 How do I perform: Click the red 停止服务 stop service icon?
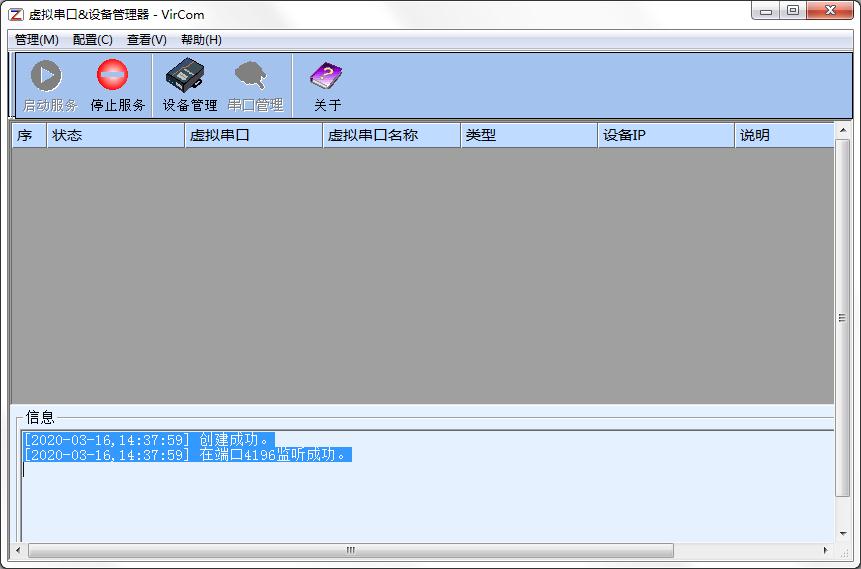coord(113,74)
